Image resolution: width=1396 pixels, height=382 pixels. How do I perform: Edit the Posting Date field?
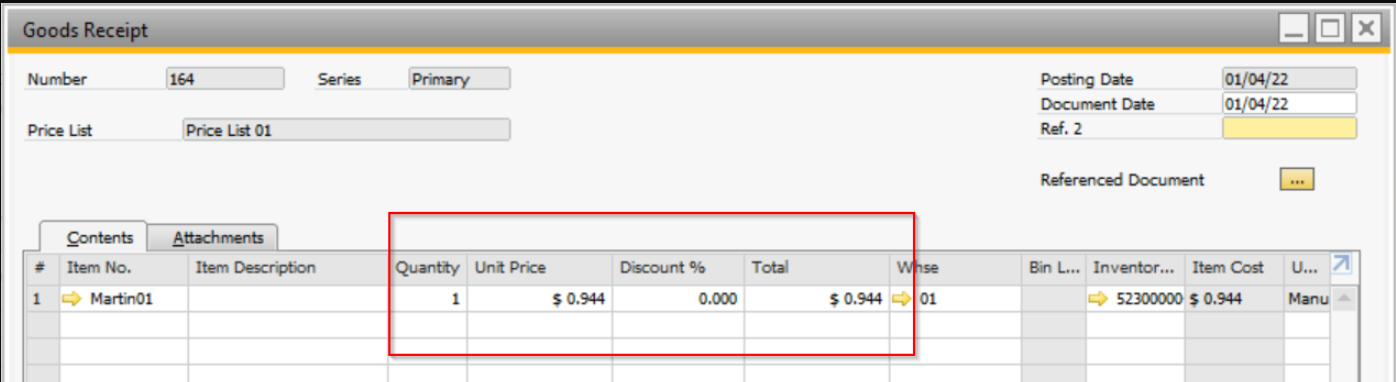click(x=1289, y=79)
